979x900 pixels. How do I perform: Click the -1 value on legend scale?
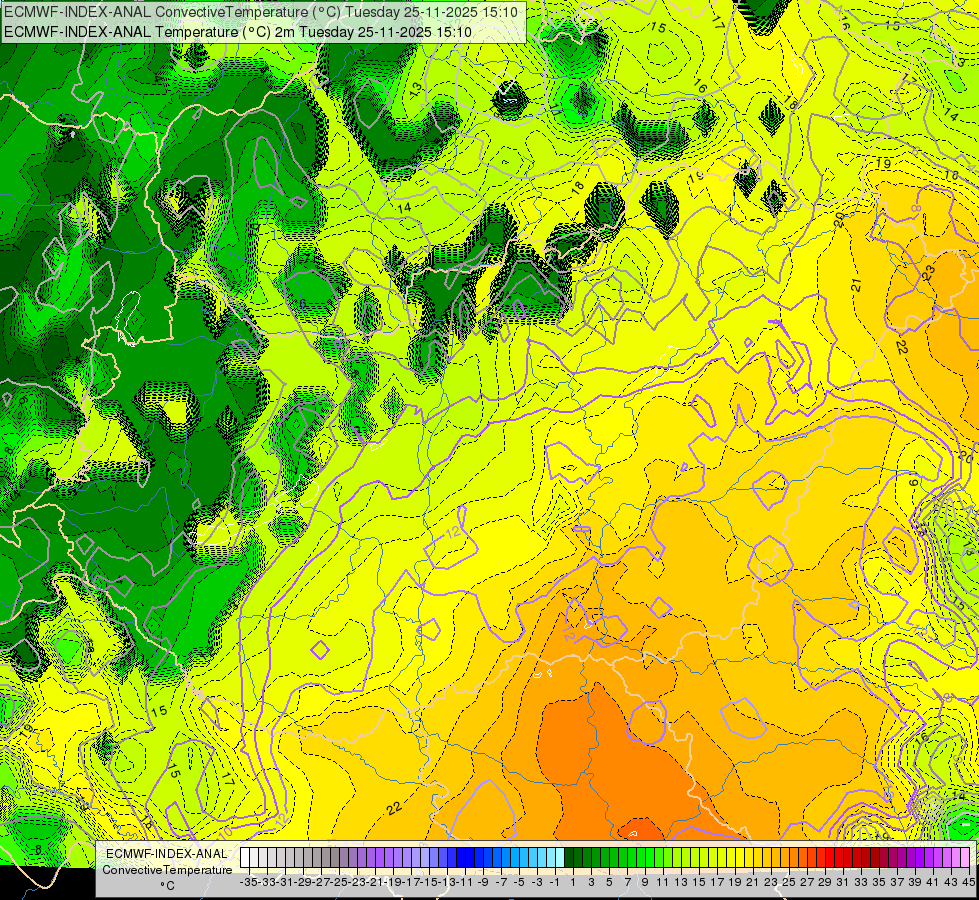click(554, 882)
